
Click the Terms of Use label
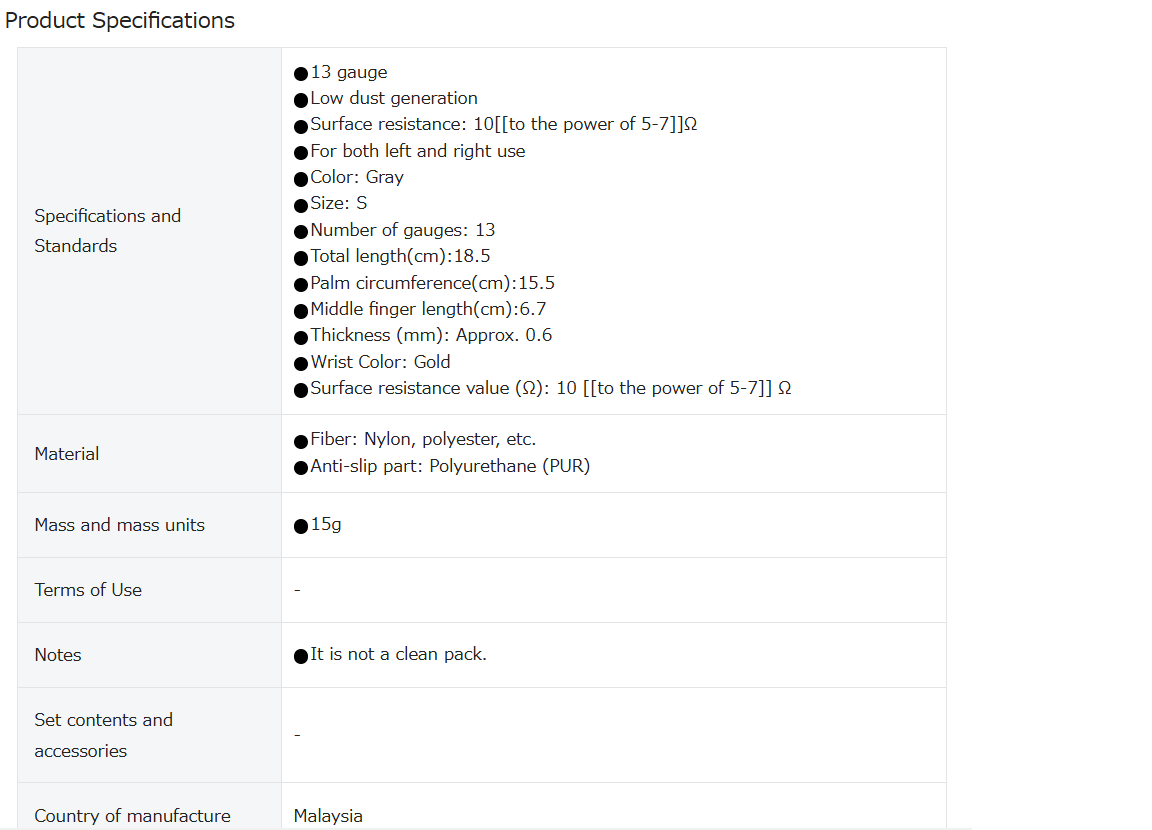click(88, 590)
